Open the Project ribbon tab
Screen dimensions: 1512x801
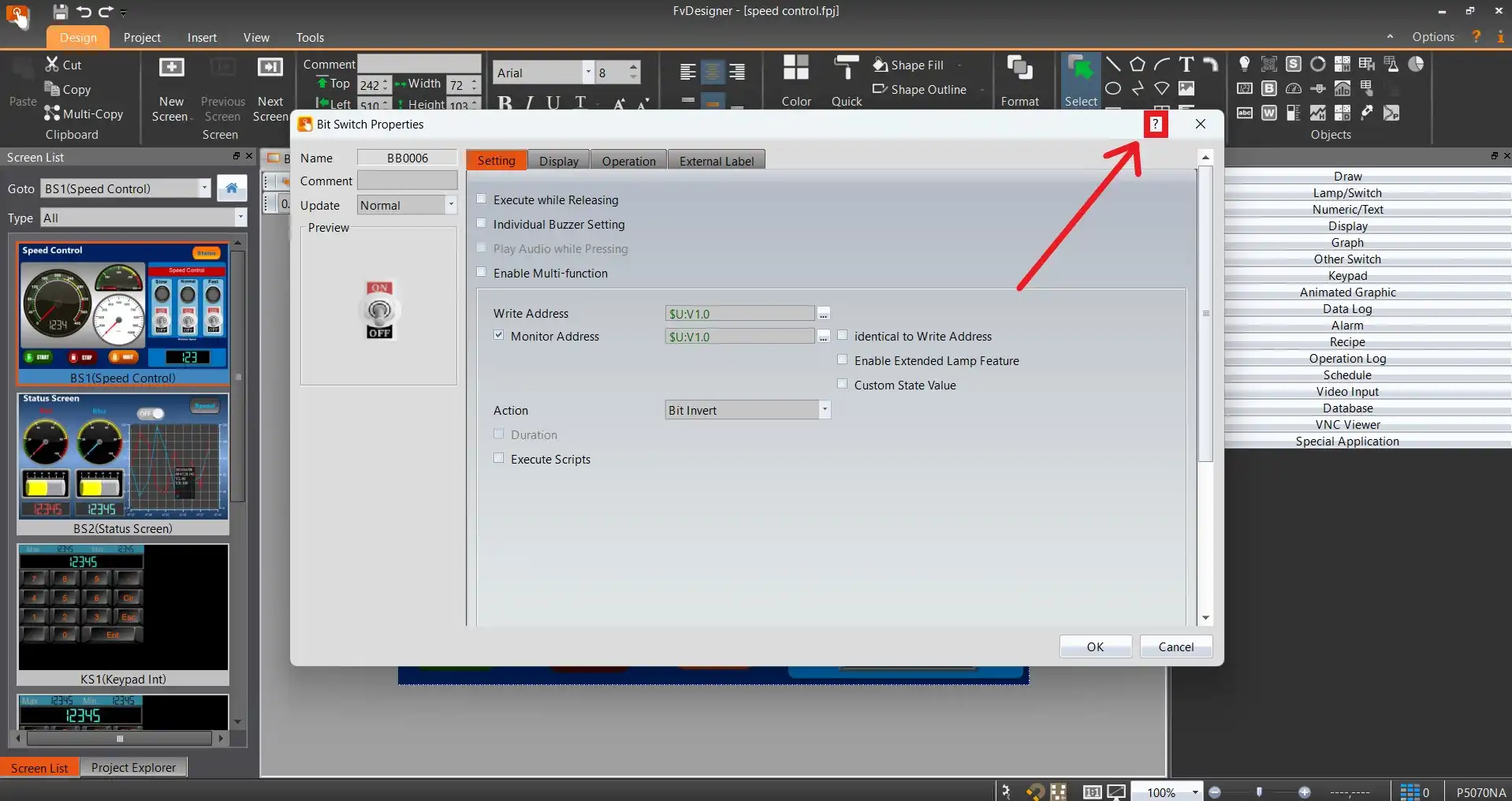click(x=142, y=38)
